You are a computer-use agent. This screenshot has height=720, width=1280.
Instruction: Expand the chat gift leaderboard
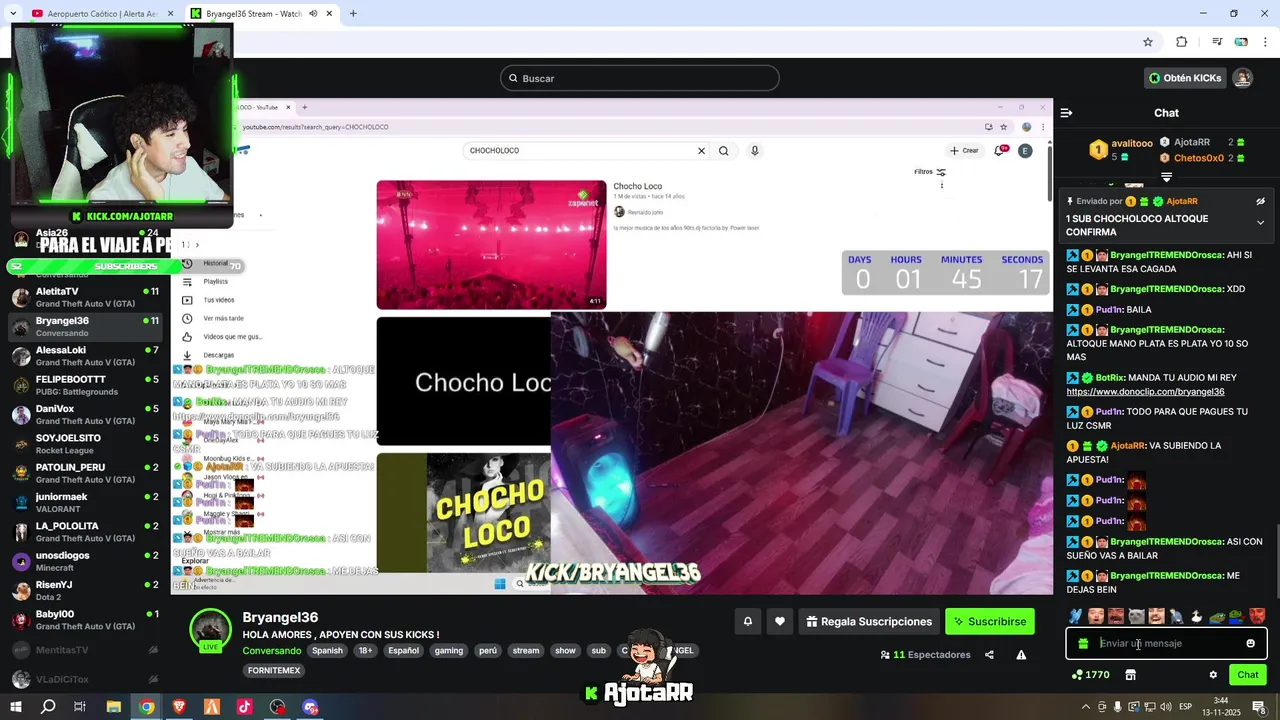pos(1166,177)
